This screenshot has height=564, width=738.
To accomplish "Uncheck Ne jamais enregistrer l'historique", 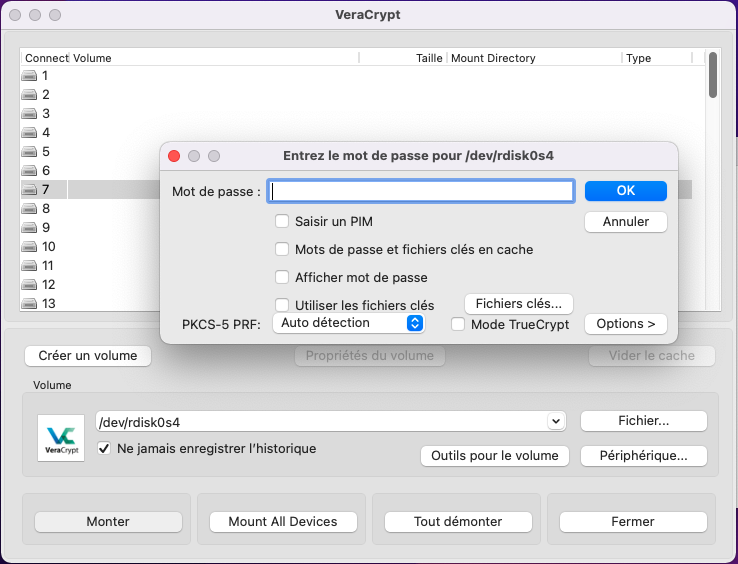I will [x=104, y=448].
